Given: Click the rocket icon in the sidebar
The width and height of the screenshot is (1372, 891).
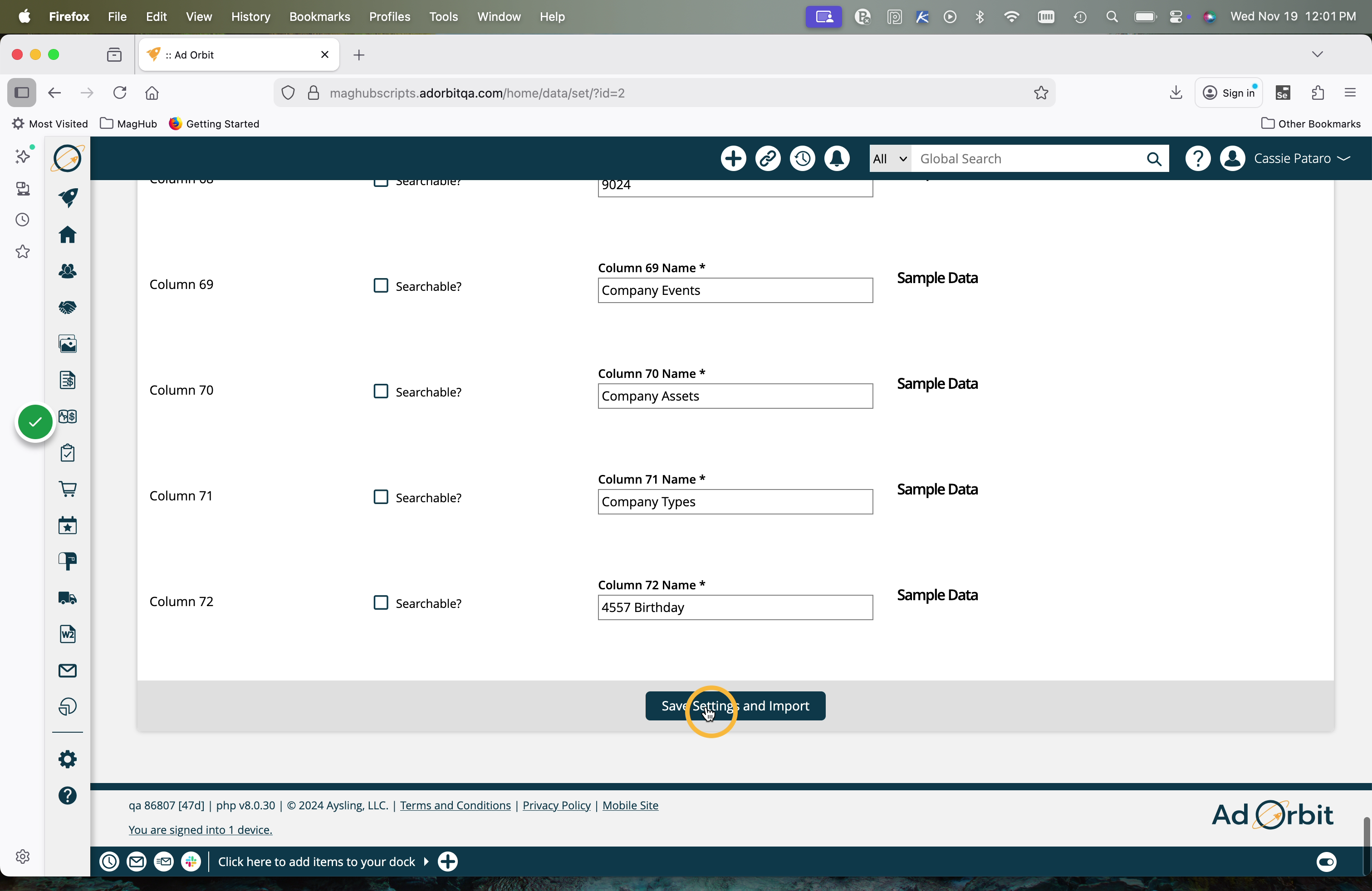Looking at the screenshot, I should (x=68, y=197).
